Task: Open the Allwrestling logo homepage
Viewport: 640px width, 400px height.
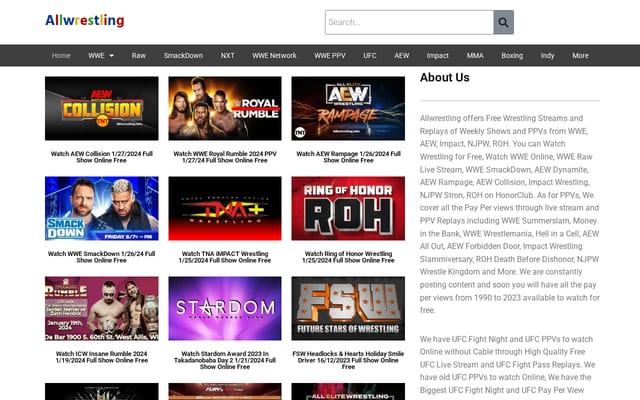Action: click(84, 20)
